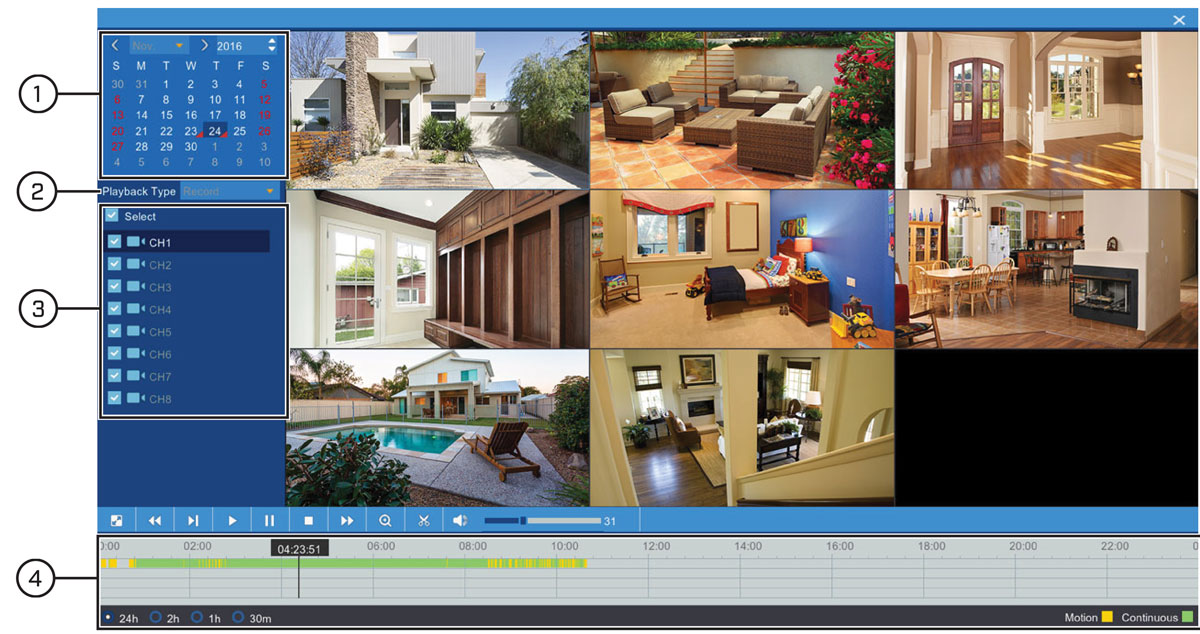Start playback with the play button
The image size is (1200, 634).
tap(232, 521)
